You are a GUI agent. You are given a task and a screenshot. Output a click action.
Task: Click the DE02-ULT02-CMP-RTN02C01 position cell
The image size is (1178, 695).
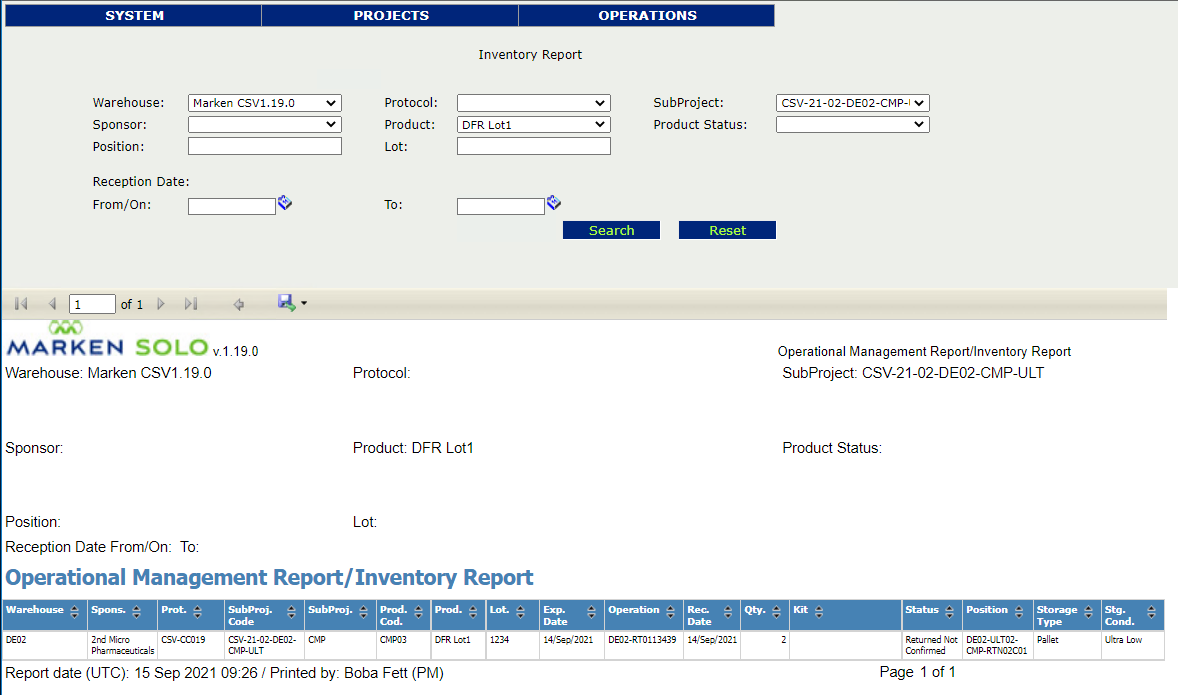pyautogui.click(x=997, y=645)
